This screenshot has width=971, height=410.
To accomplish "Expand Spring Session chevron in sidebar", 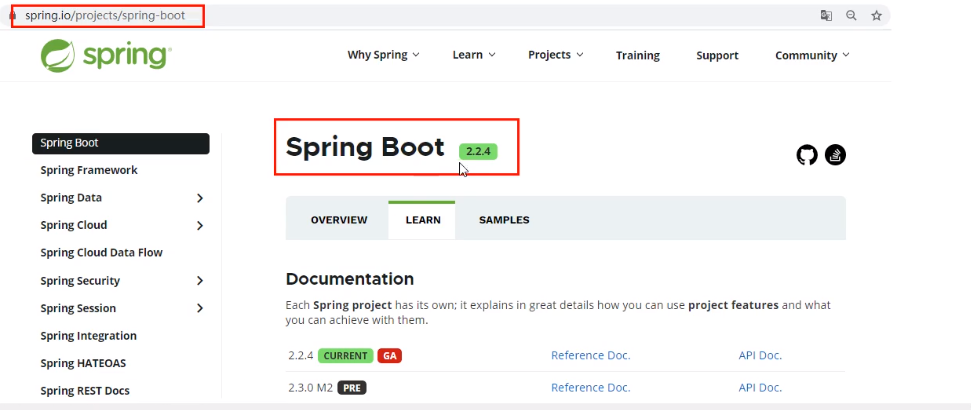I will (200, 308).
